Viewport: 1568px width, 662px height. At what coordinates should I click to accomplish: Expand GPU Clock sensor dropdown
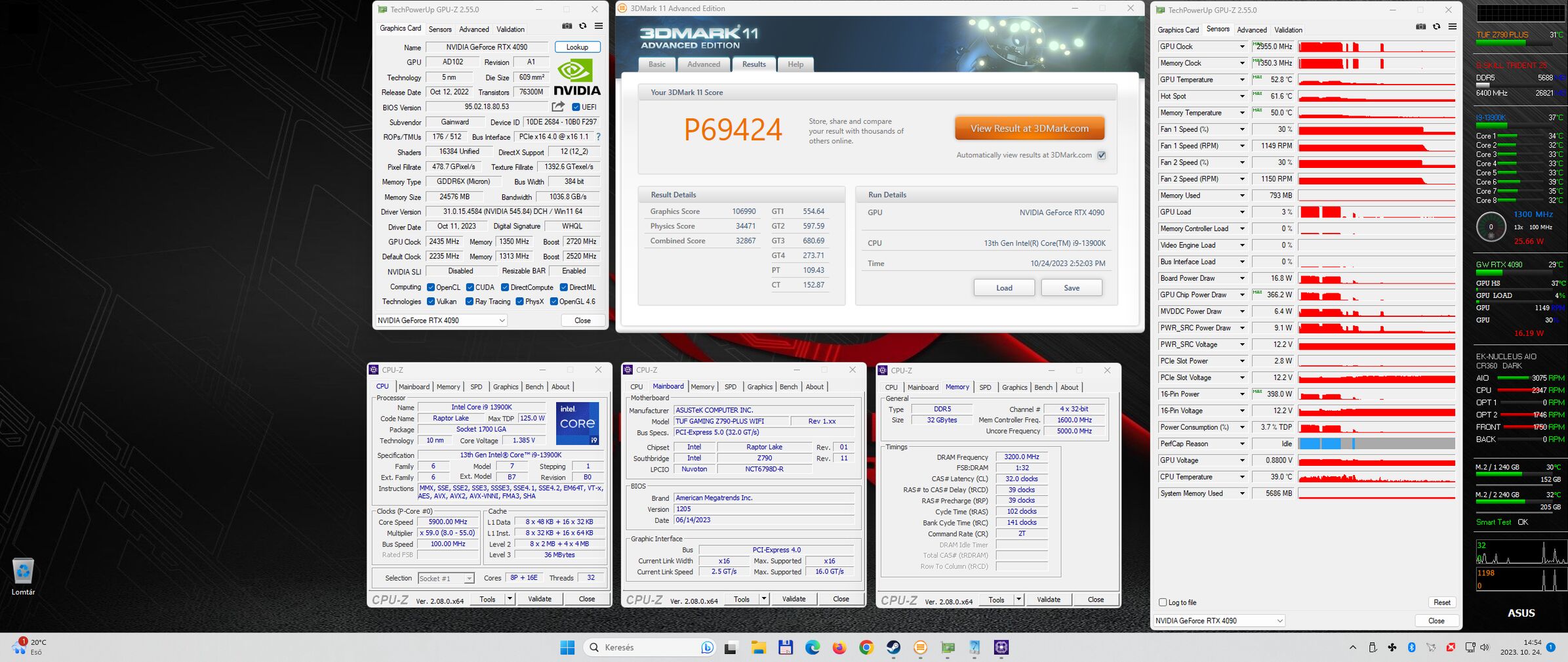coord(1241,47)
